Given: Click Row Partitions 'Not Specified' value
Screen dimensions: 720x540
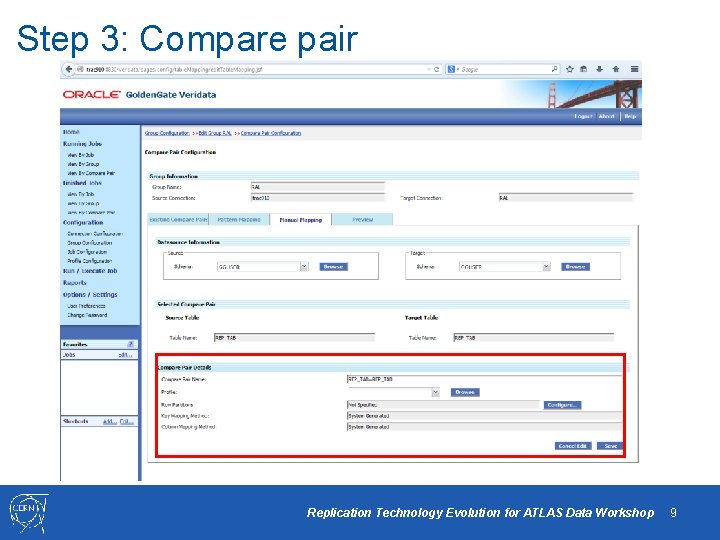Looking at the screenshot, I should [443, 405].
